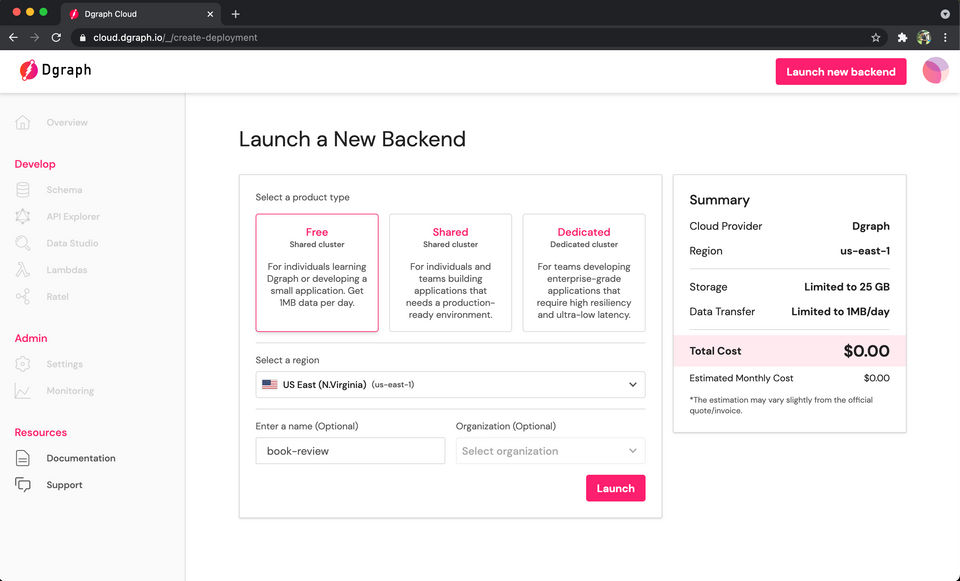Click the Dgraph logo in header
The image size is (960, 581).
pos(55,70)
